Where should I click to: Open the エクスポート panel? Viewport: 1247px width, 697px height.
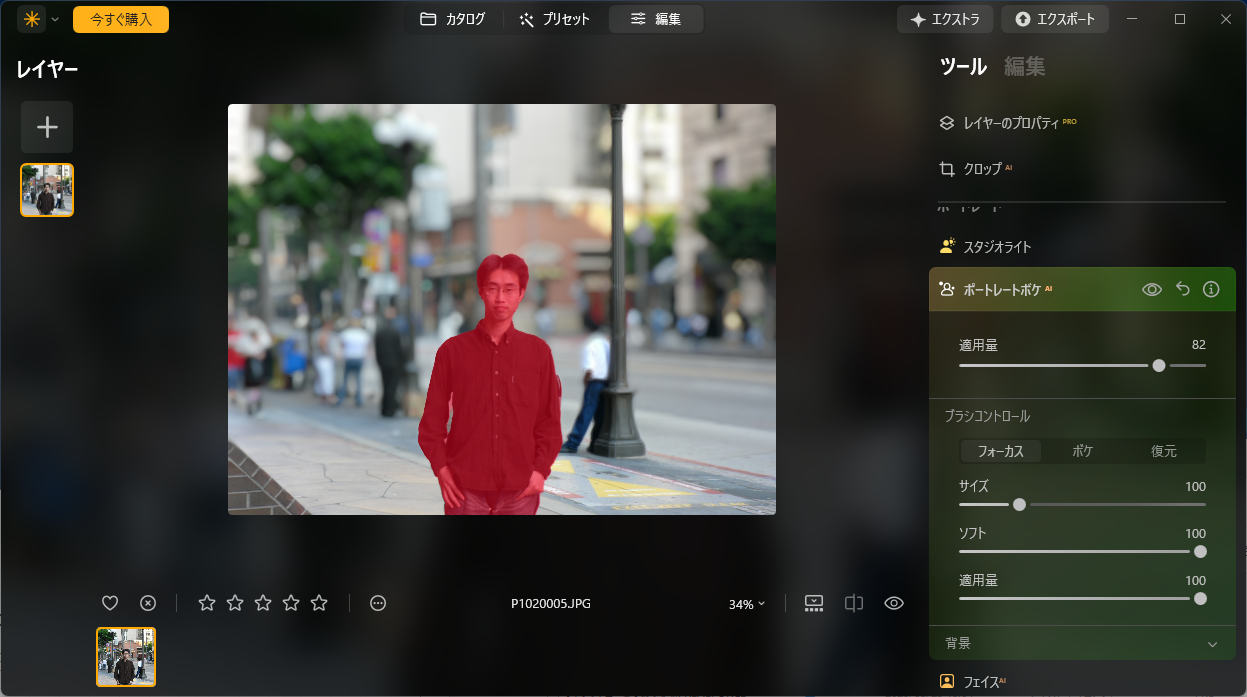(1055, 18)
